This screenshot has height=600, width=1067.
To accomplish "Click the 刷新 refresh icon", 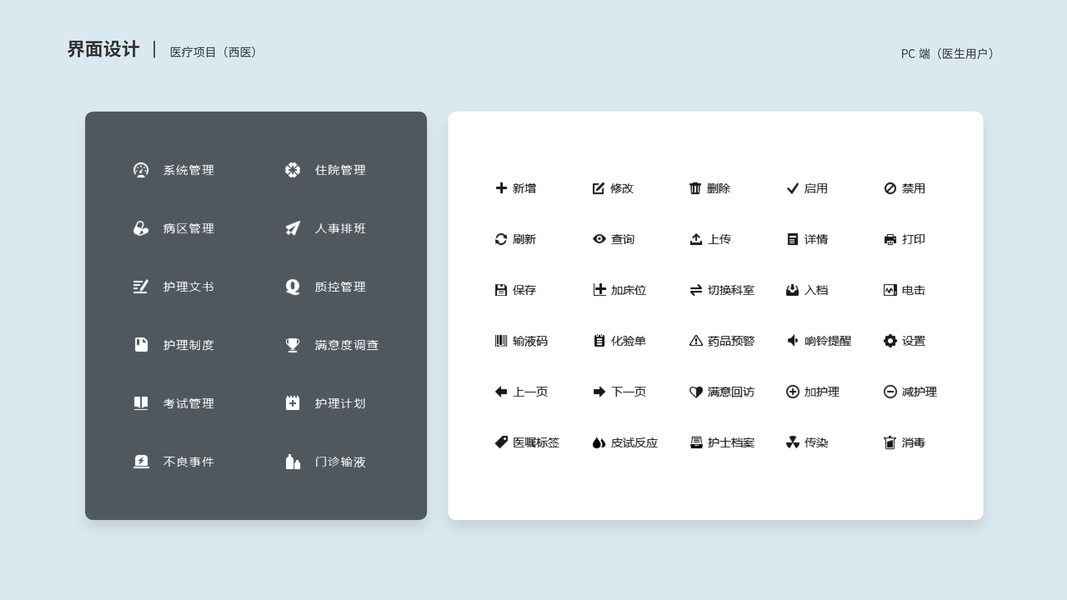I will tap(501, 239).
